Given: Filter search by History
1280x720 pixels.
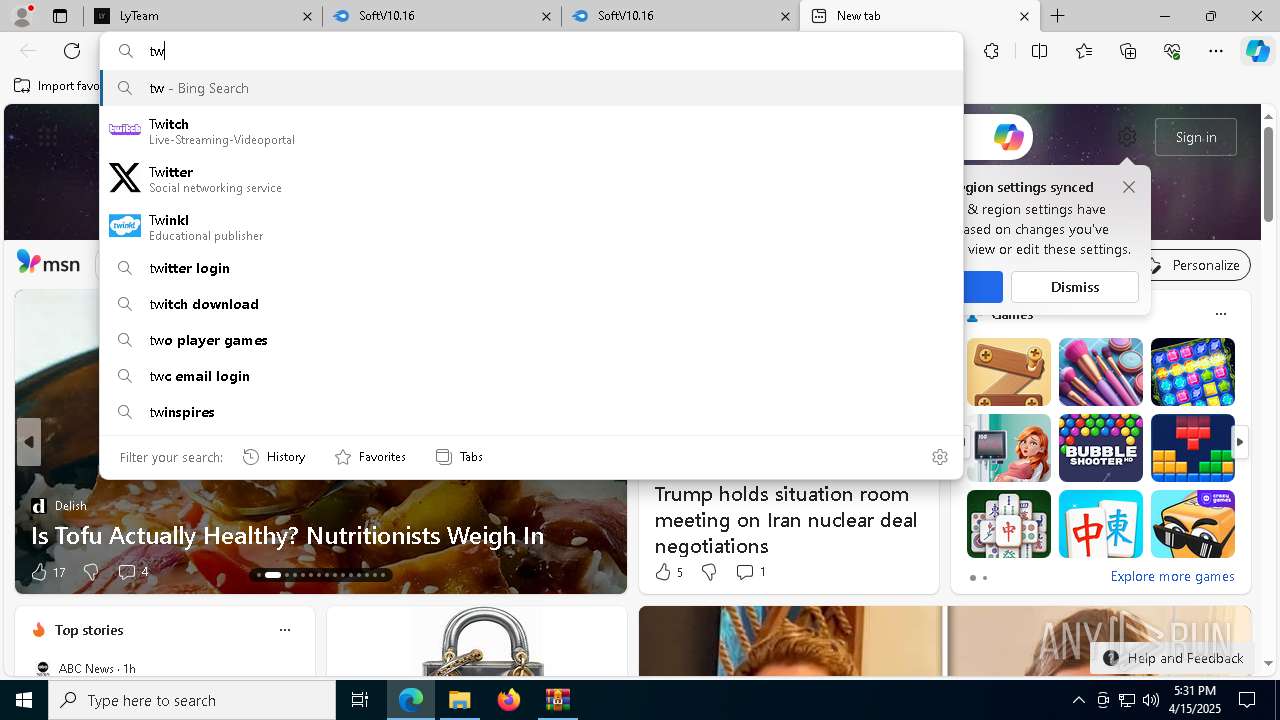Looking at the screenshot, I should coord(274,457).
